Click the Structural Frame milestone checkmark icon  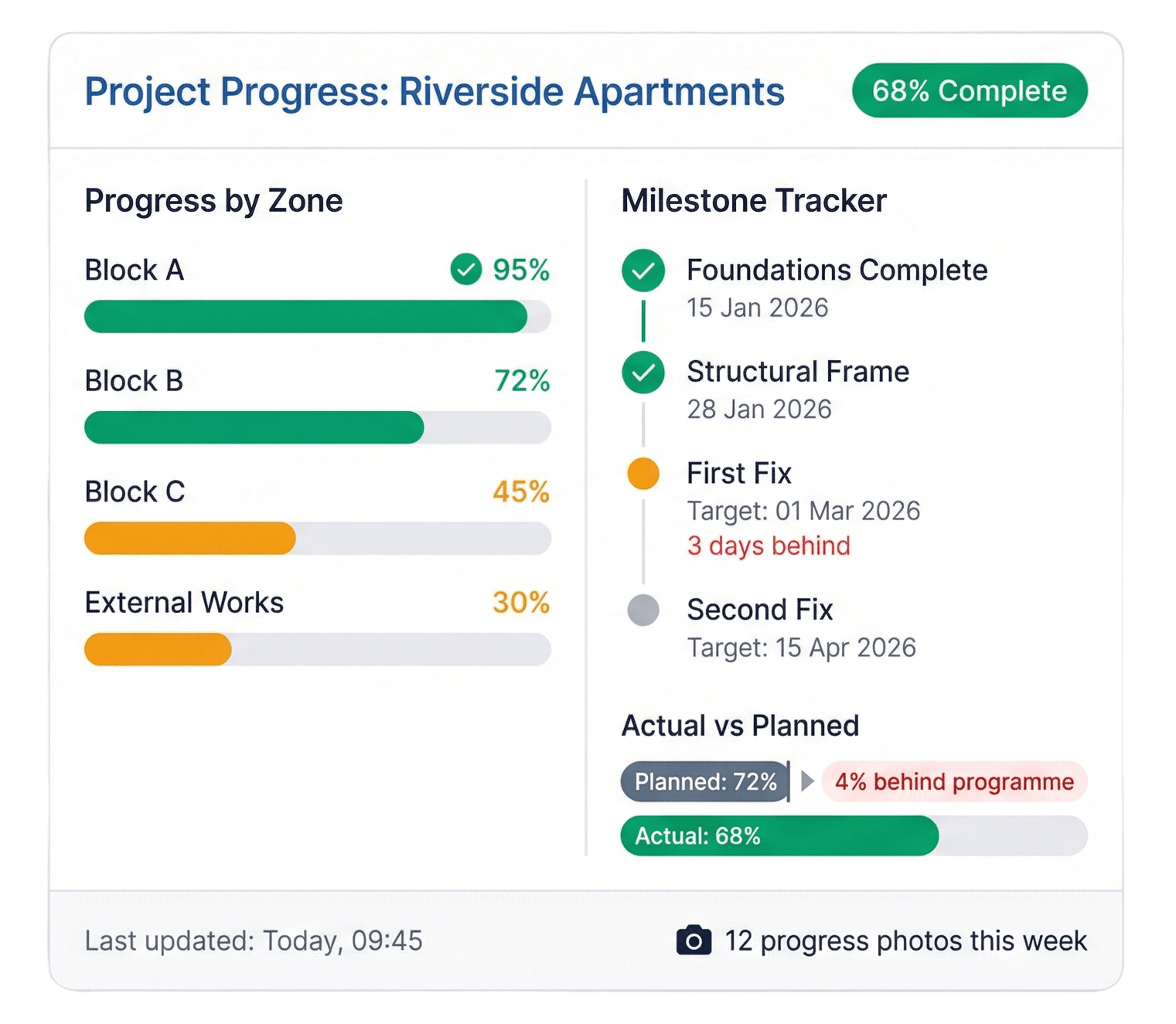pyautogui.click(x=643, y=372)
